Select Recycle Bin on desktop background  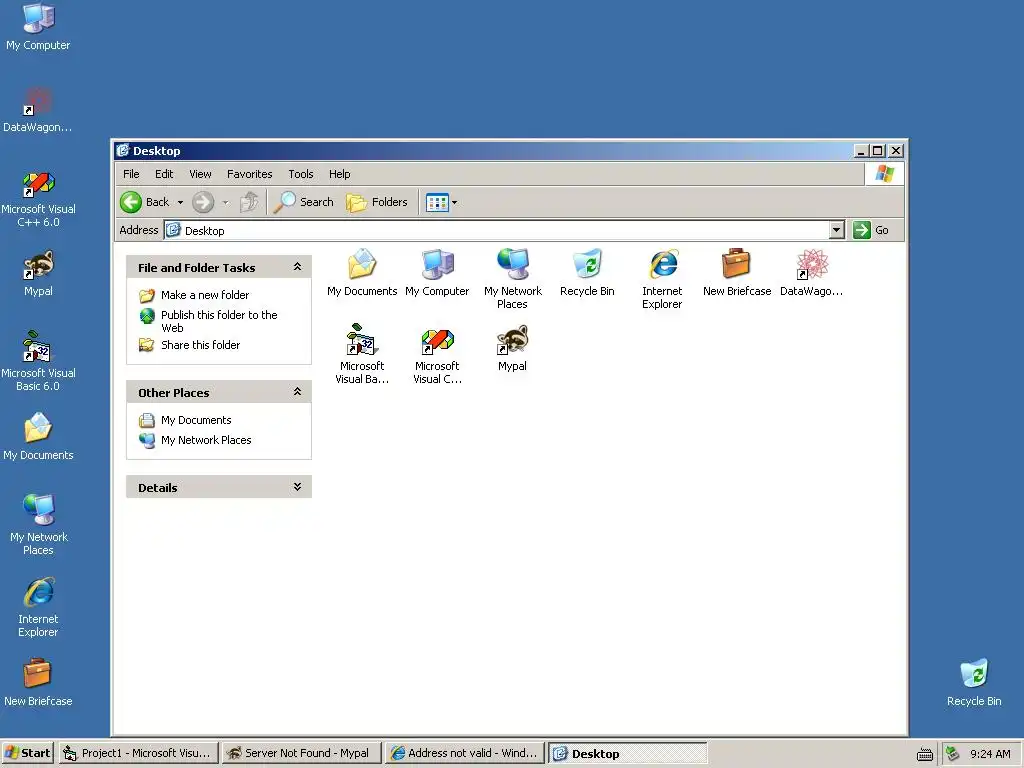click(974, 683)
